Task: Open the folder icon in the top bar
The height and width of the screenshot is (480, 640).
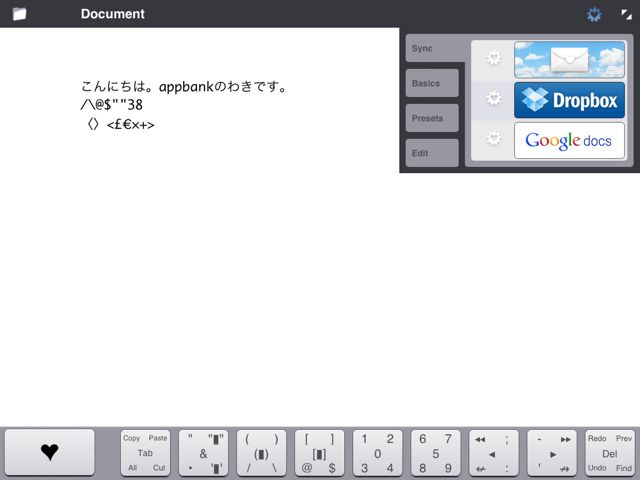Action: point(19,14)
